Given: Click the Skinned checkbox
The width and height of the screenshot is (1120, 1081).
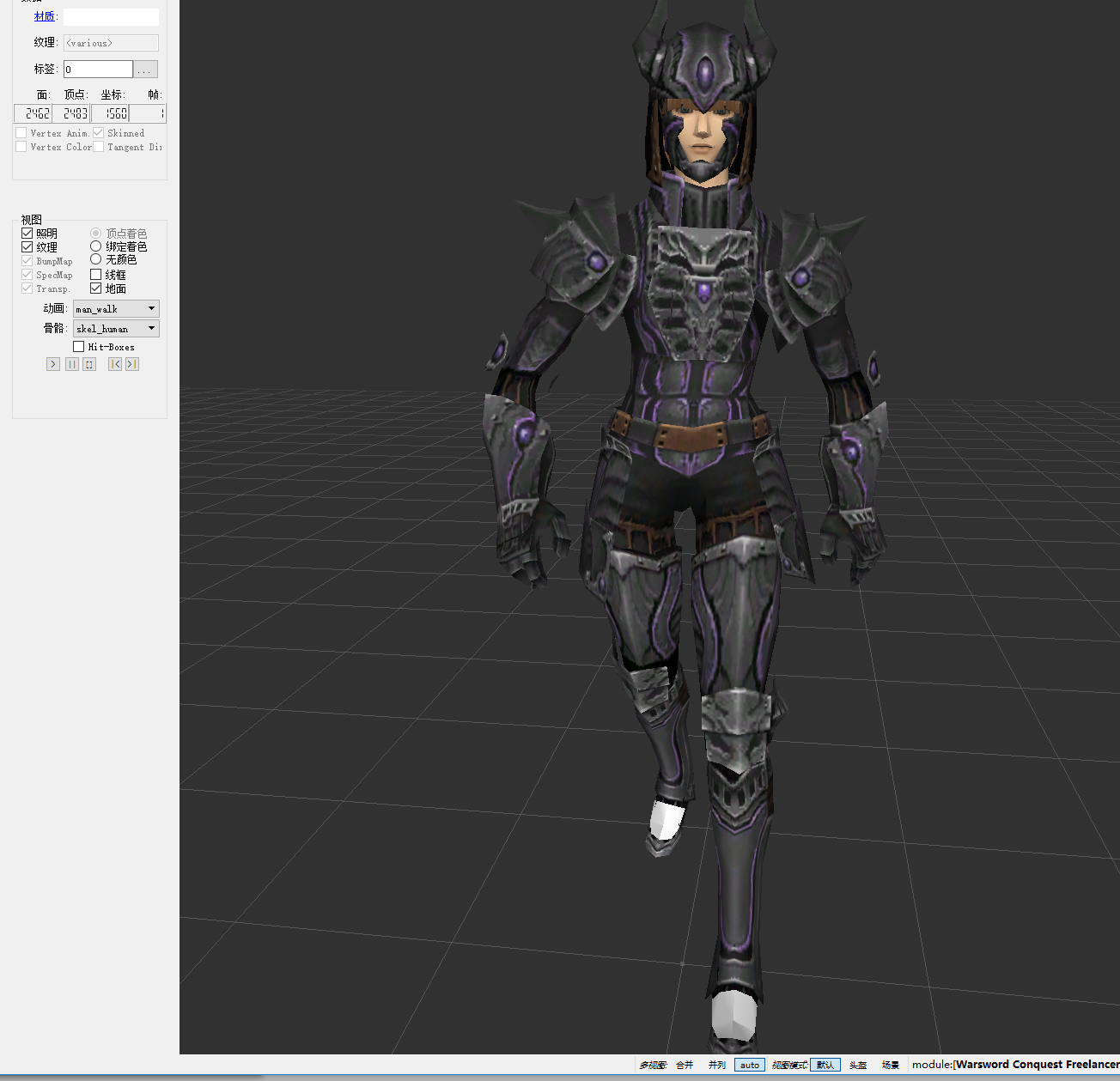Looking at the screenshot, I should pyautogui.click(x=99, y=133).
